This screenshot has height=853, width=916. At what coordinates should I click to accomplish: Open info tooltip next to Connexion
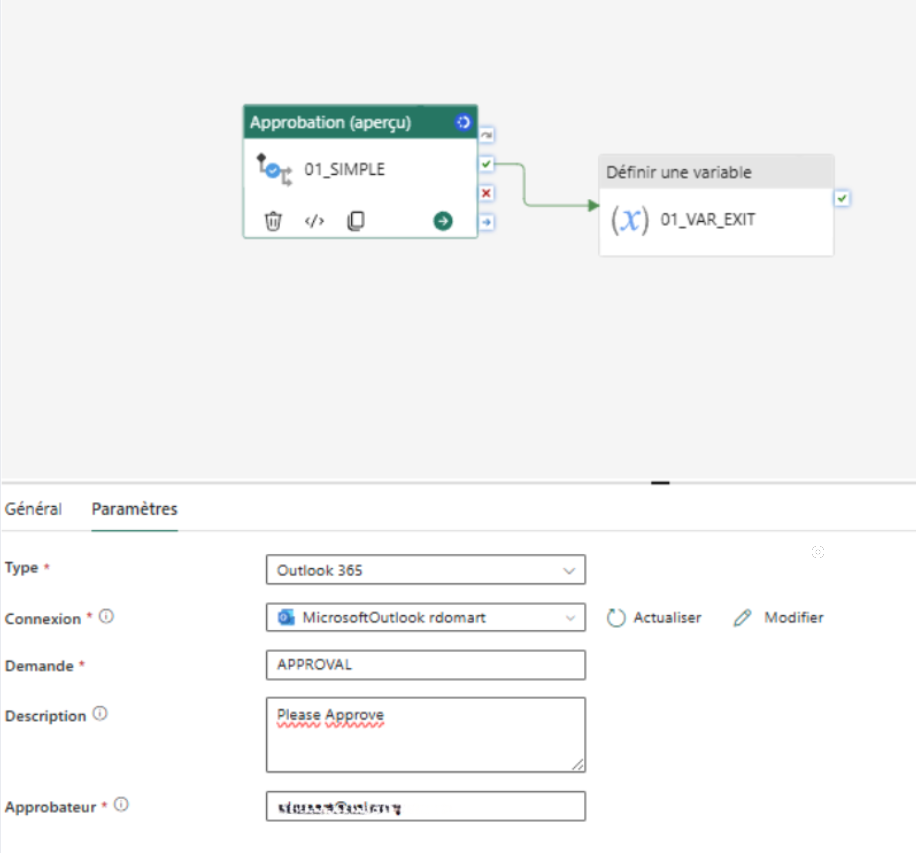coord(106,616)
